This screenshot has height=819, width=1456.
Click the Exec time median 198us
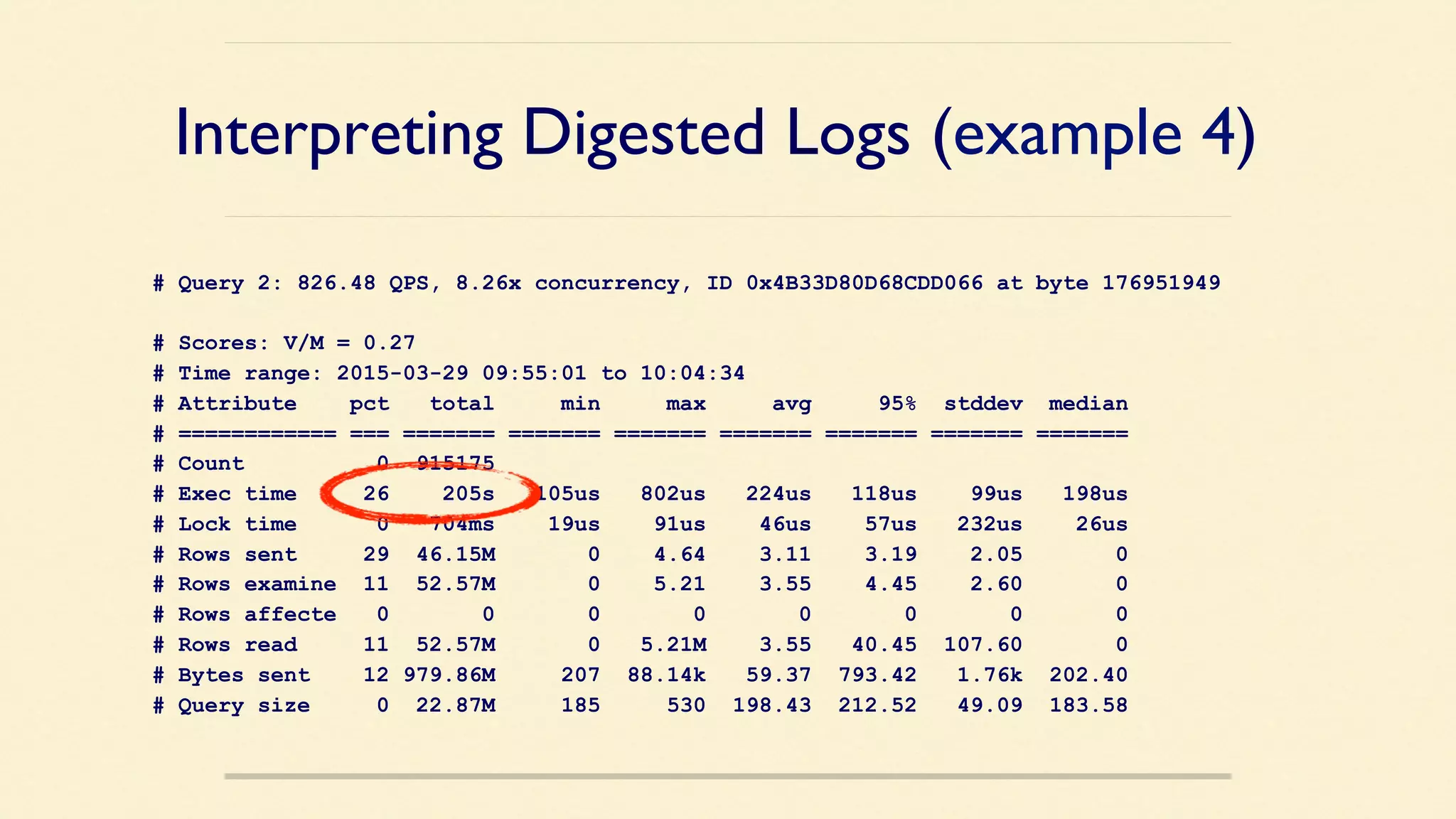pos(1095,493)
